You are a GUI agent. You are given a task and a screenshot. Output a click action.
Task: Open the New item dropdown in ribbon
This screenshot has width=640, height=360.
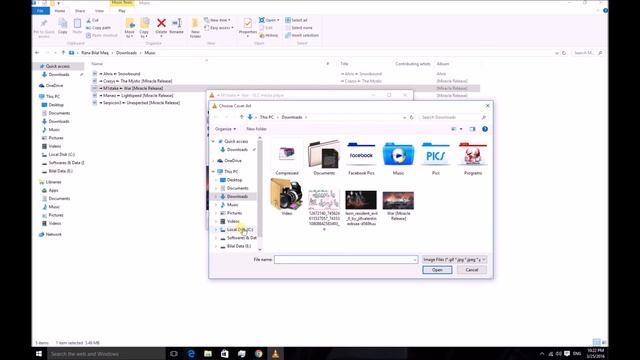click(218, 20)
